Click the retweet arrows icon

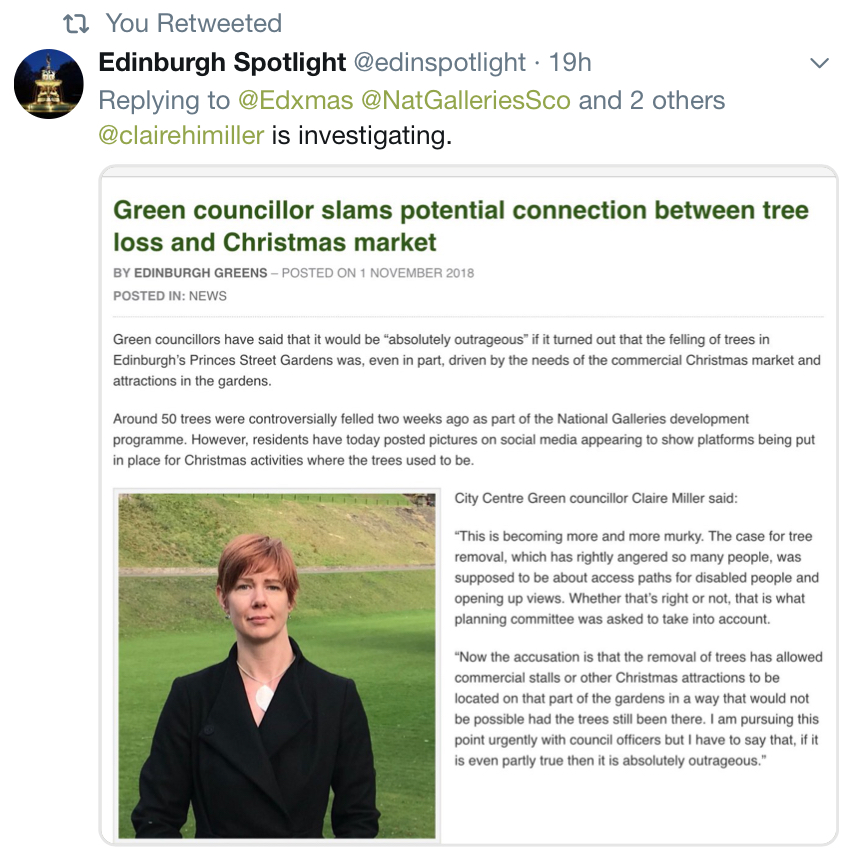76,24
